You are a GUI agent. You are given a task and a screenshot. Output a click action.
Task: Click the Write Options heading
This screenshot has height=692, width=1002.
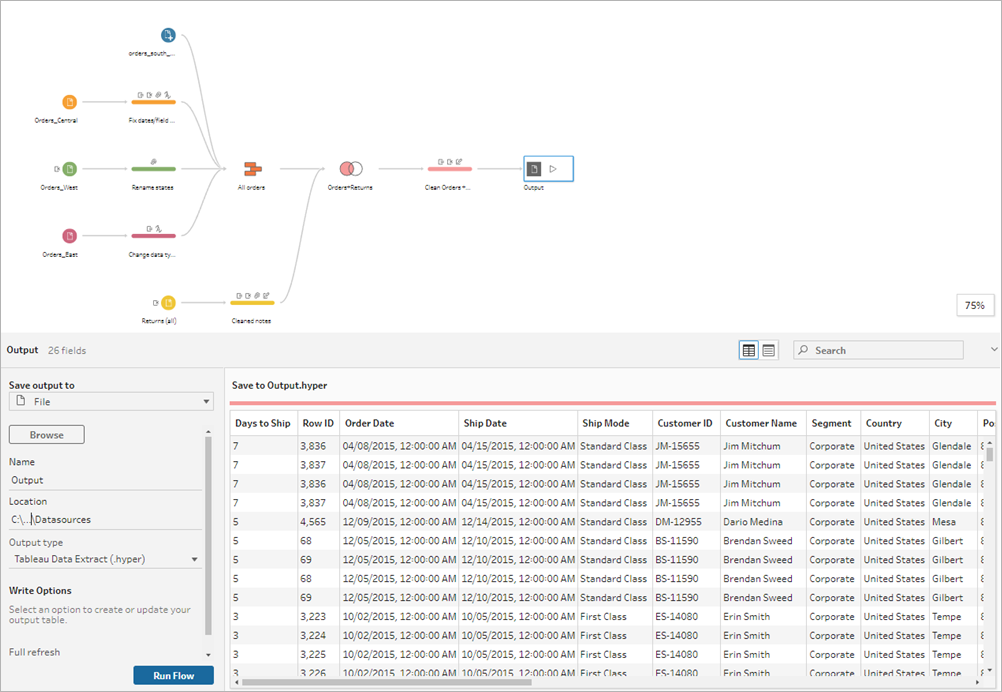pos(40,590)
